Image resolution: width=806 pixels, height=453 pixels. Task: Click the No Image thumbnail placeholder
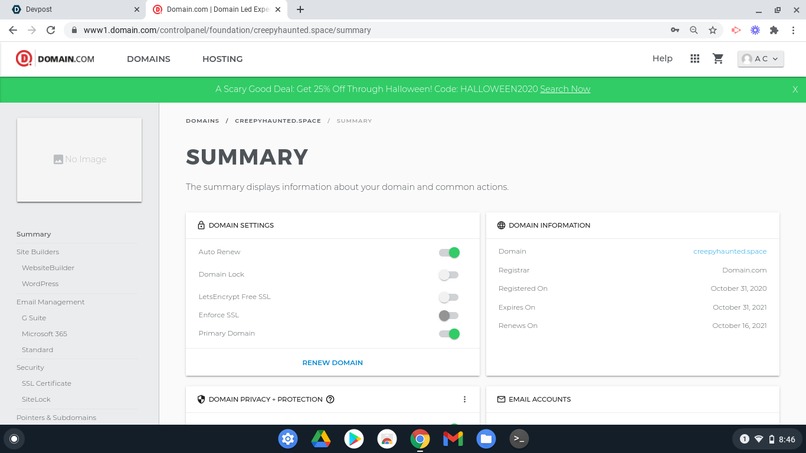tap(79, 160)
